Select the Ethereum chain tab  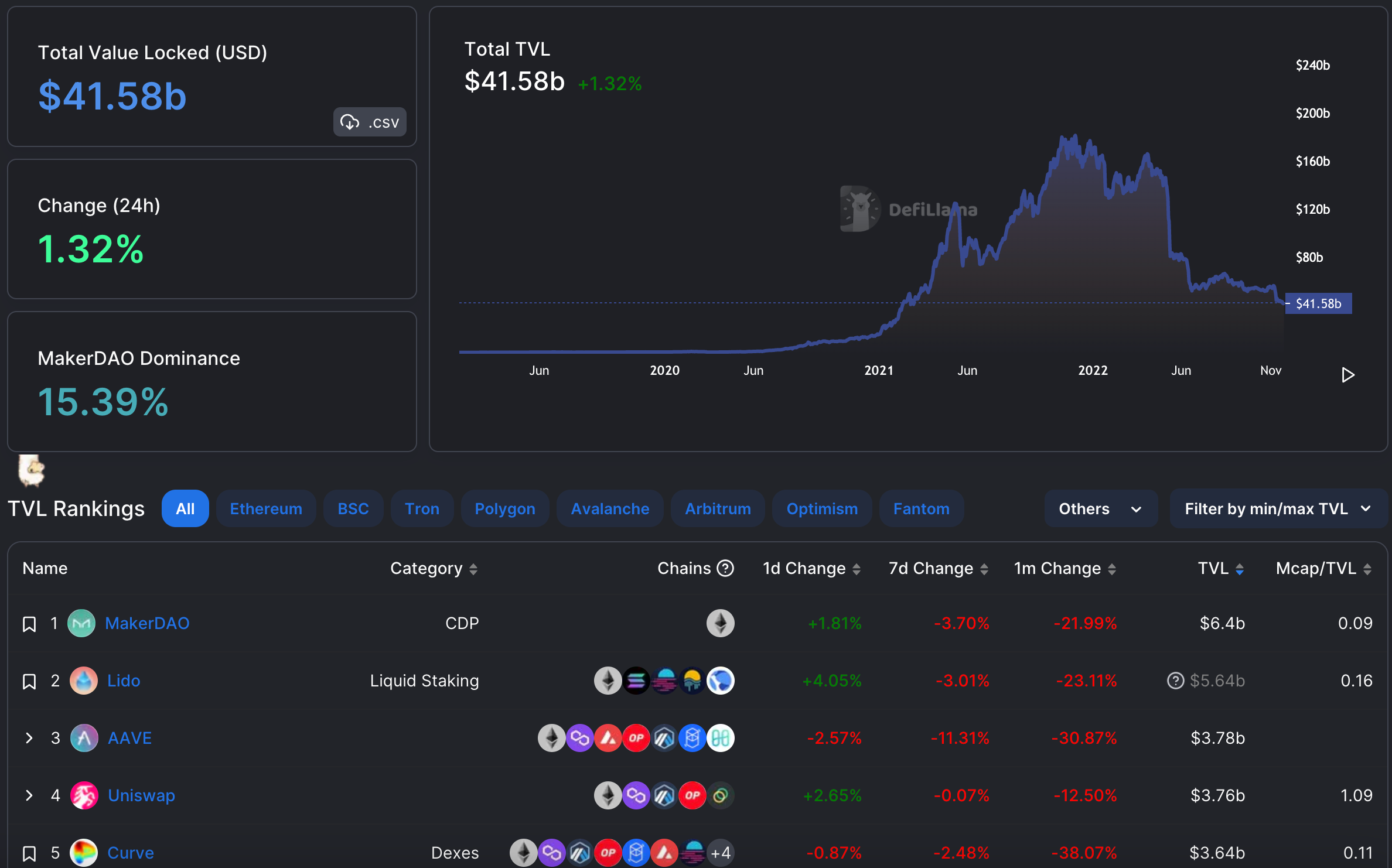(x=266, y=508)
